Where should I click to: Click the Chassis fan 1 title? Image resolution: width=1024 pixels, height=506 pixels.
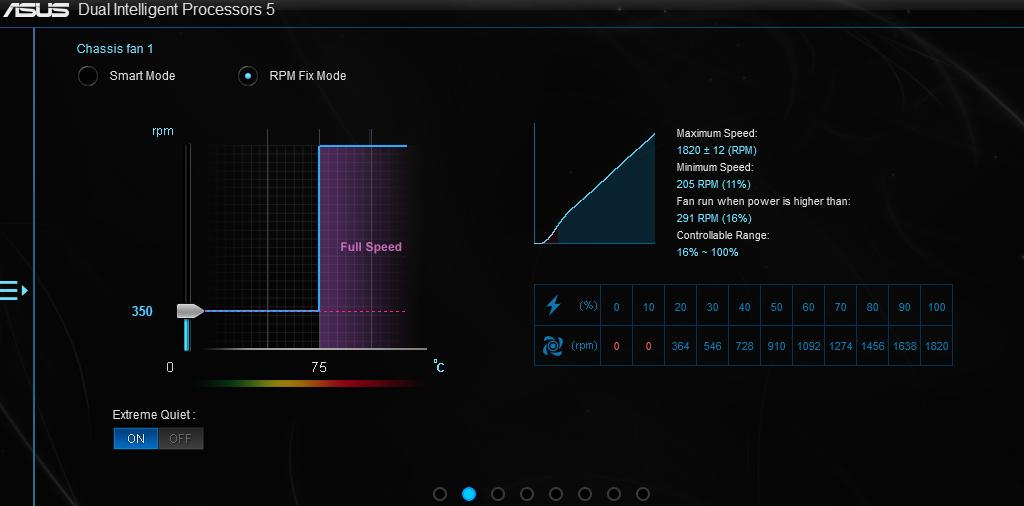click(115, 48)
